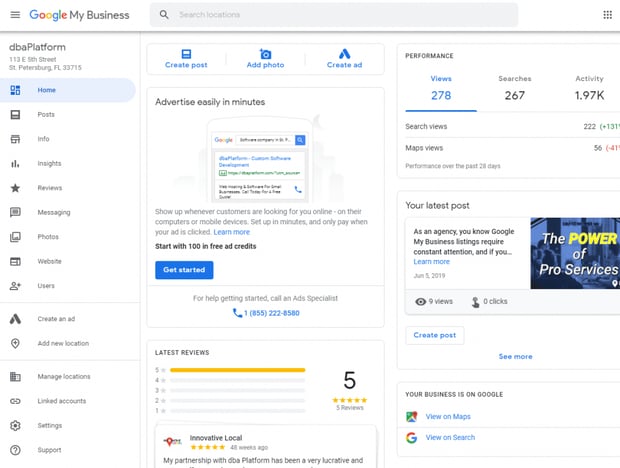The image size is (620, 468).
Task: Click the Add new location pin icon
Action: pyautogui.click(x=15, y=343)
